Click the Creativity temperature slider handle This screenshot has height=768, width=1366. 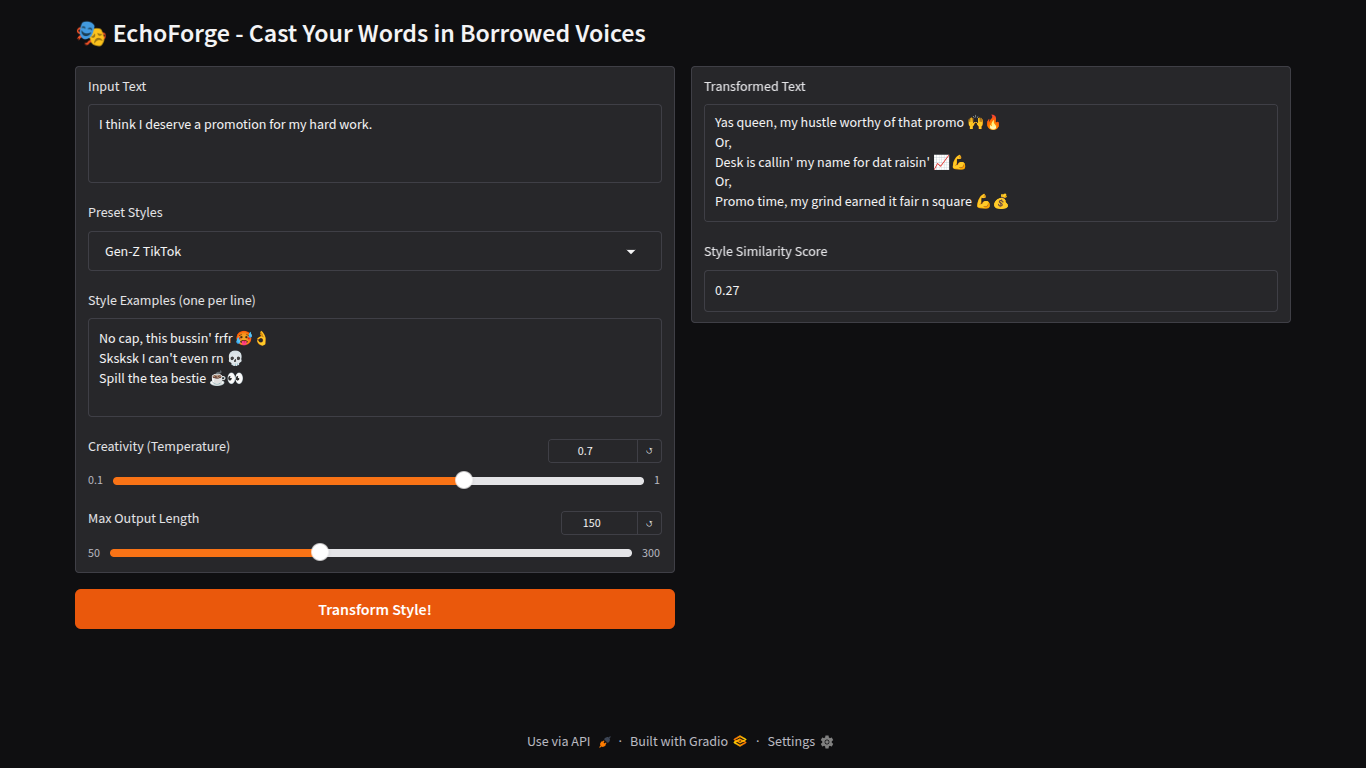(464, 480)
